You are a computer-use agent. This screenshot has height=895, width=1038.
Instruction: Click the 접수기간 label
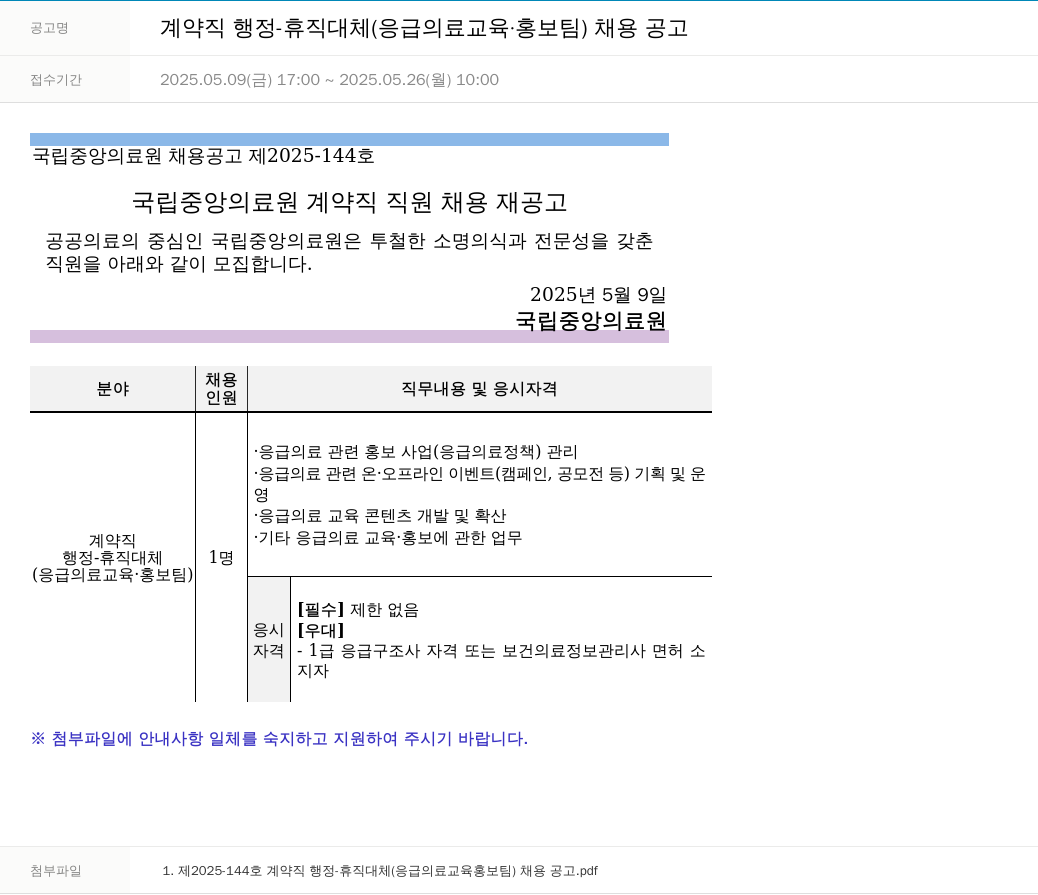click(56, 79)
